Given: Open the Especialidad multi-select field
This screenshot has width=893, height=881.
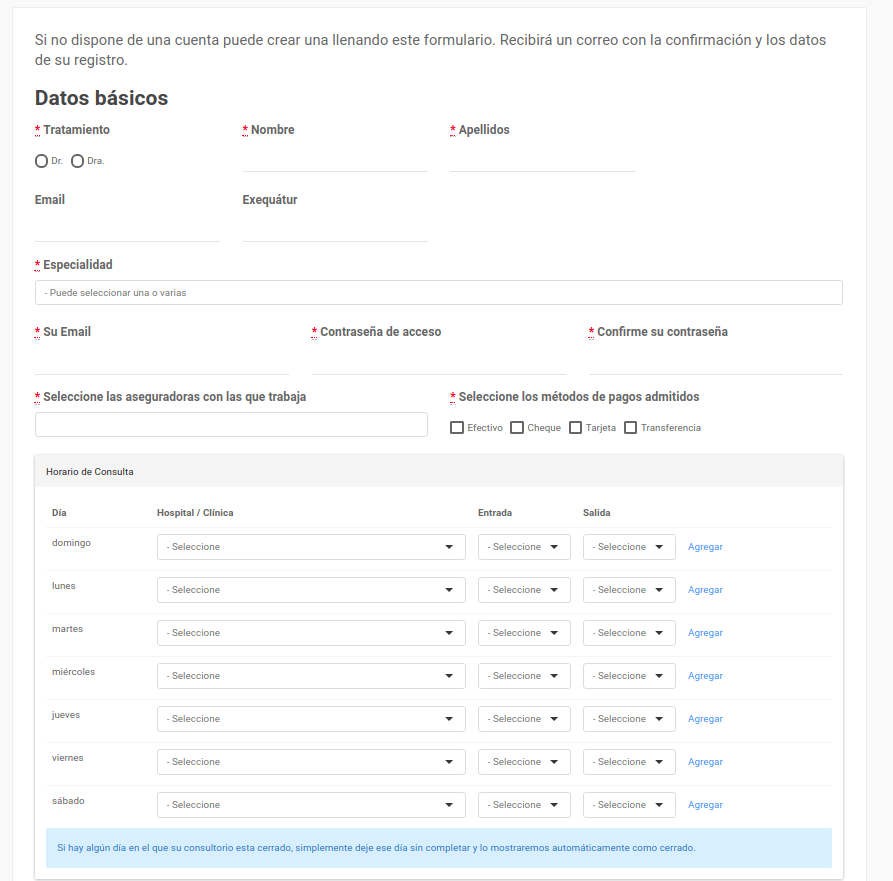Looking at the screenshot, I should point(438,293).
